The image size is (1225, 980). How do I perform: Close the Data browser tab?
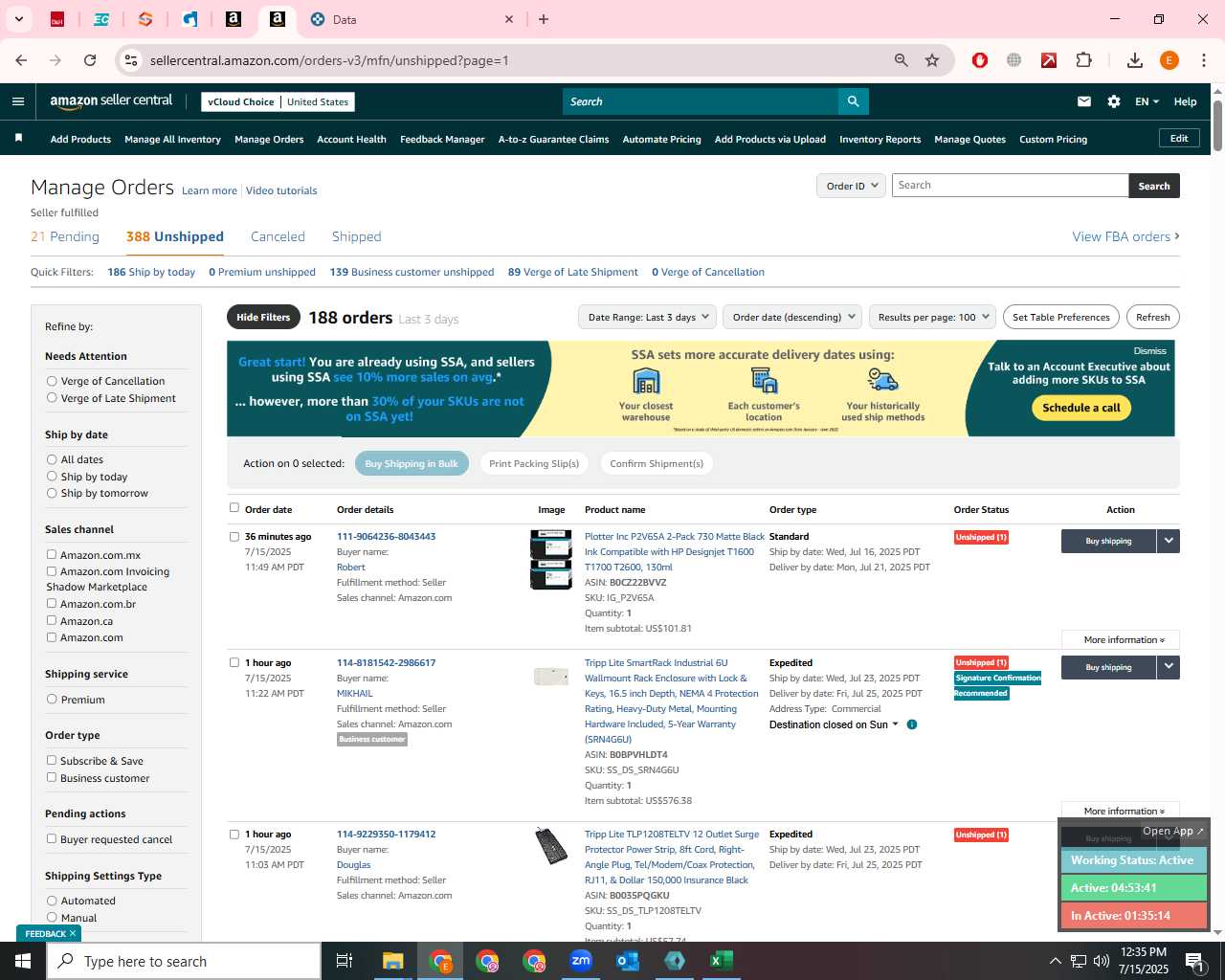point(509,19)
